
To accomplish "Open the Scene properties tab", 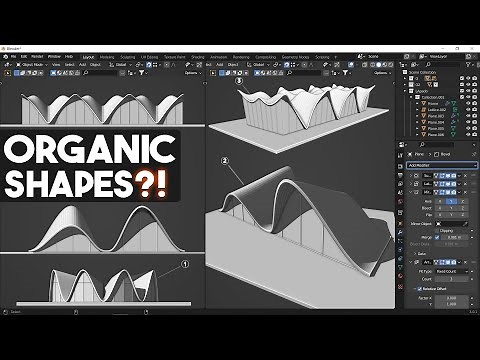I will pyautogui.click(x=400, y=192).
